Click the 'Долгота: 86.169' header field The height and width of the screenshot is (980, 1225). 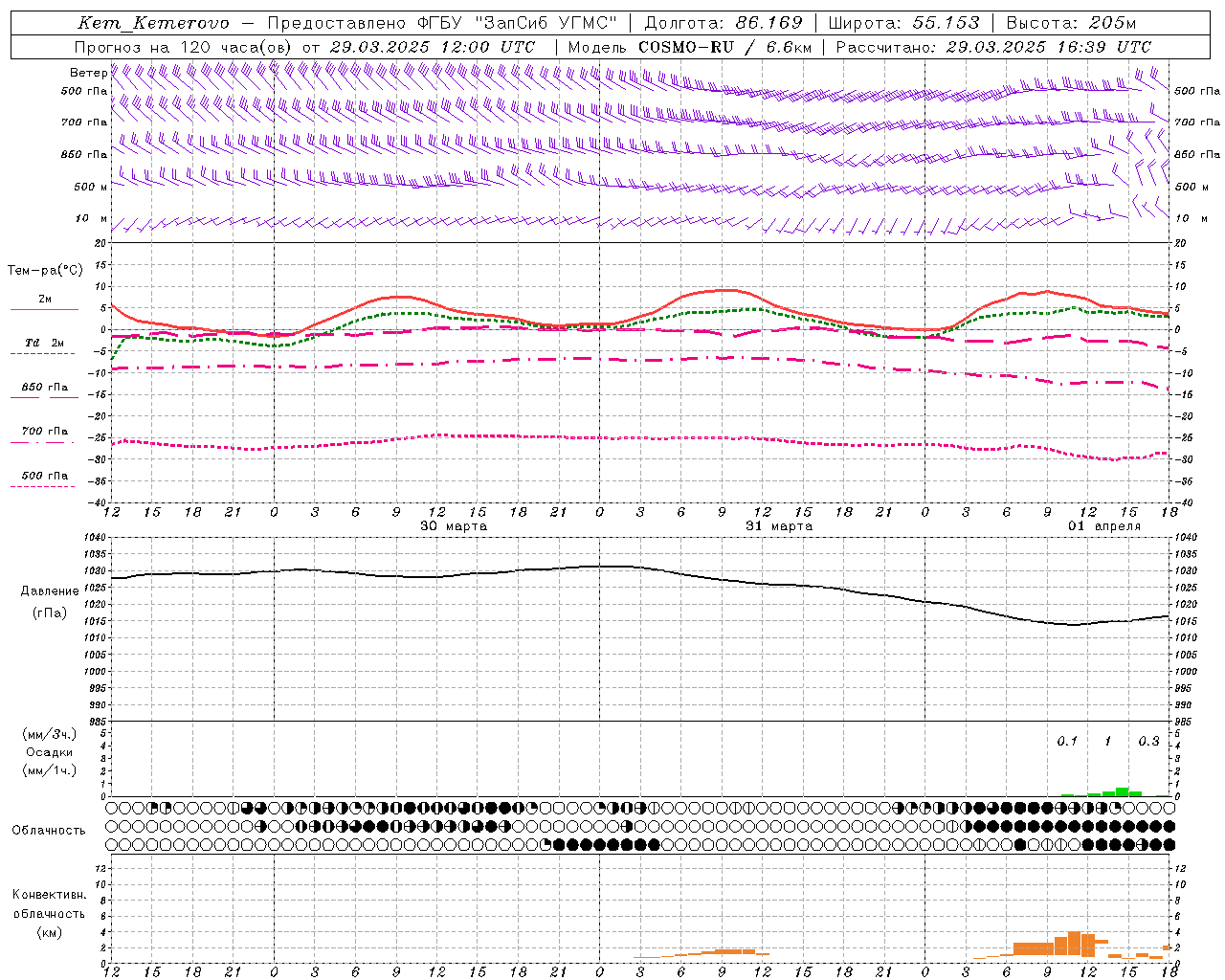click(x=724, y=23)
